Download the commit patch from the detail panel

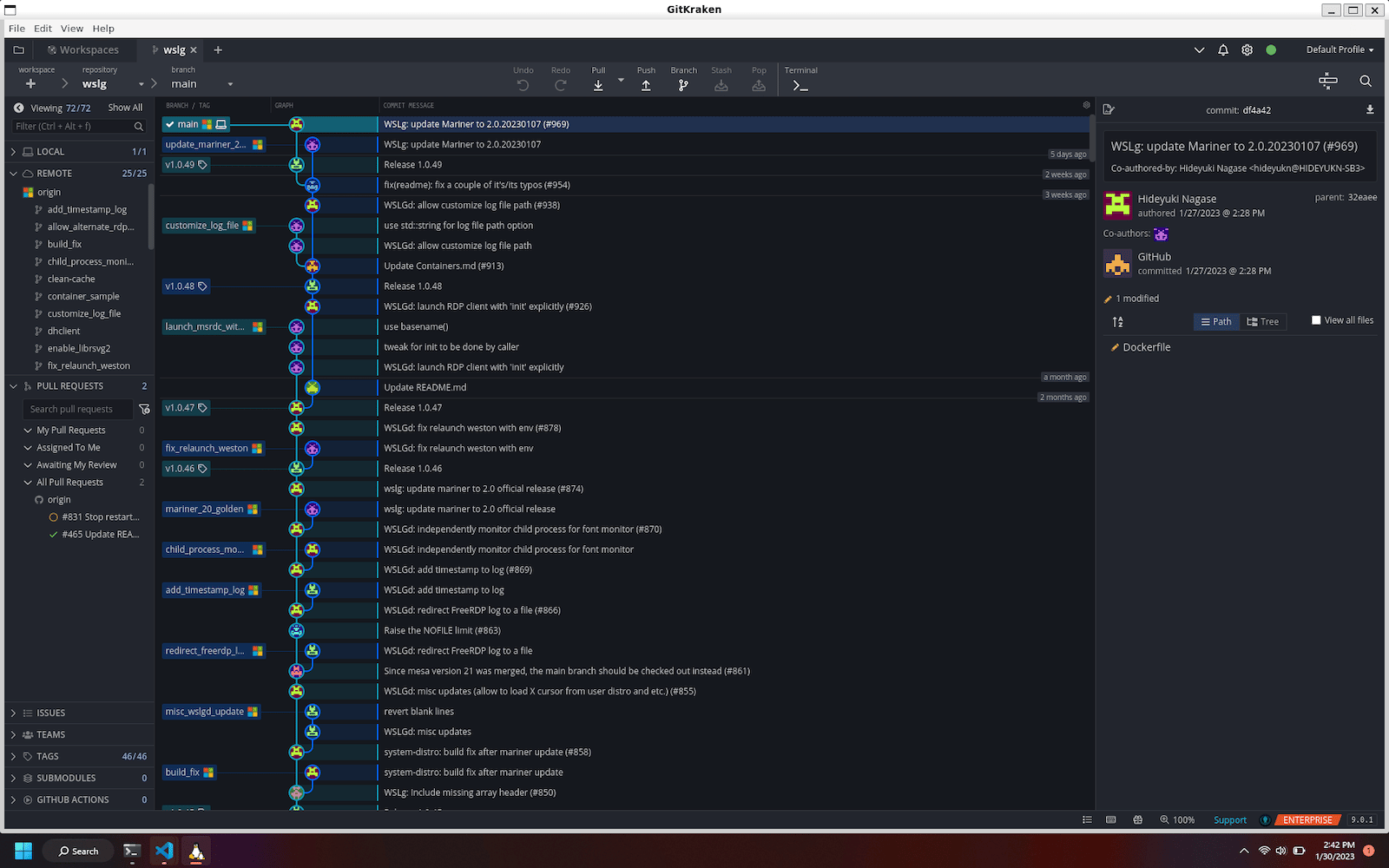1370,109
